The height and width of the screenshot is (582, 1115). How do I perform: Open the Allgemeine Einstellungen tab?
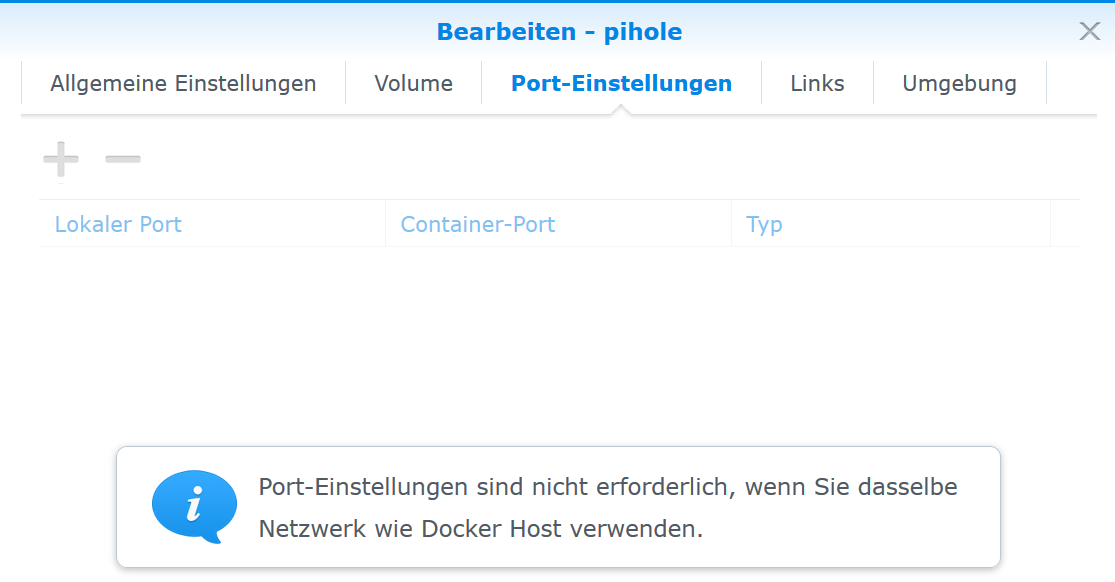tap(183, 84)
